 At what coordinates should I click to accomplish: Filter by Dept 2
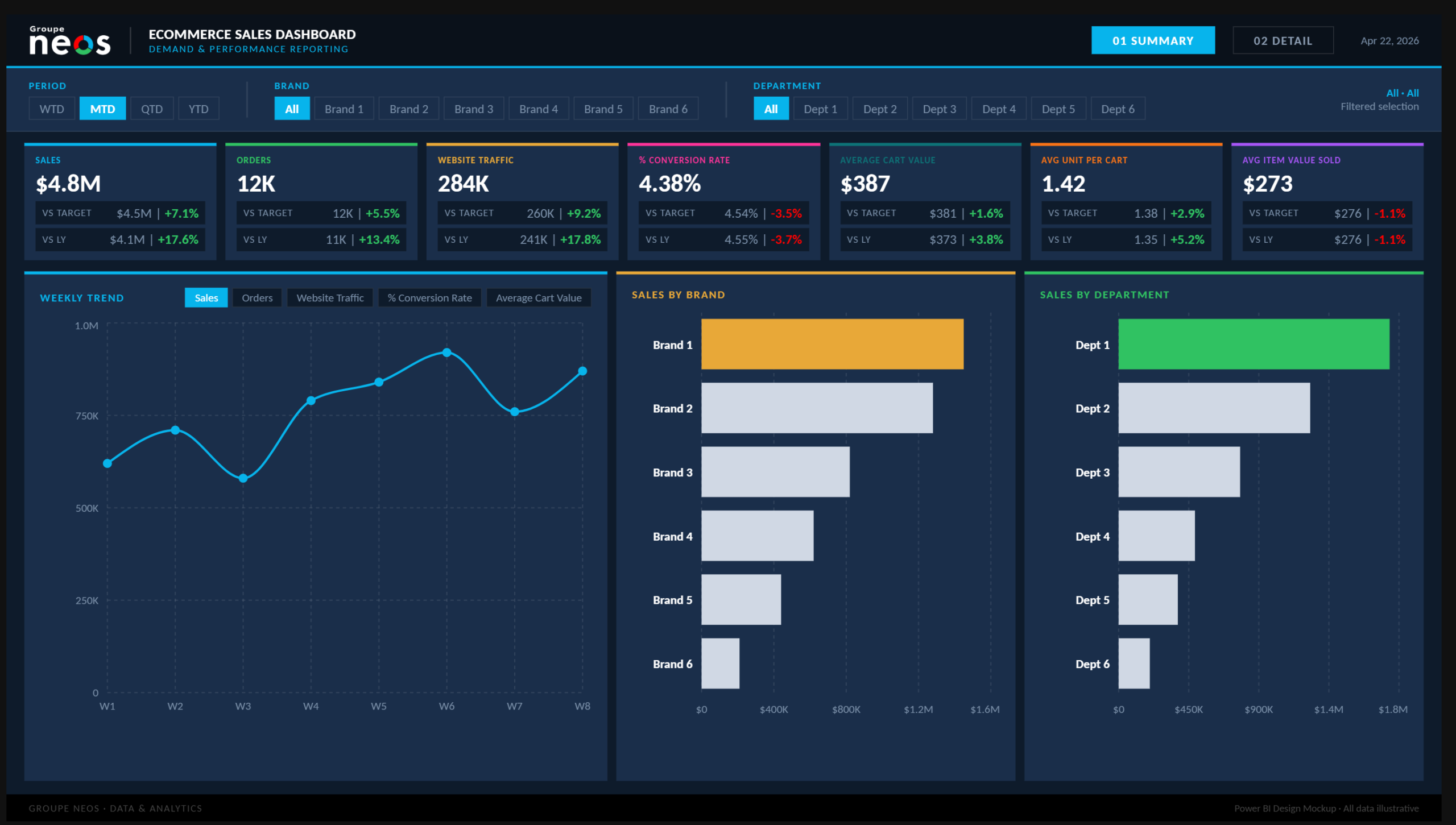pos(880,109)
